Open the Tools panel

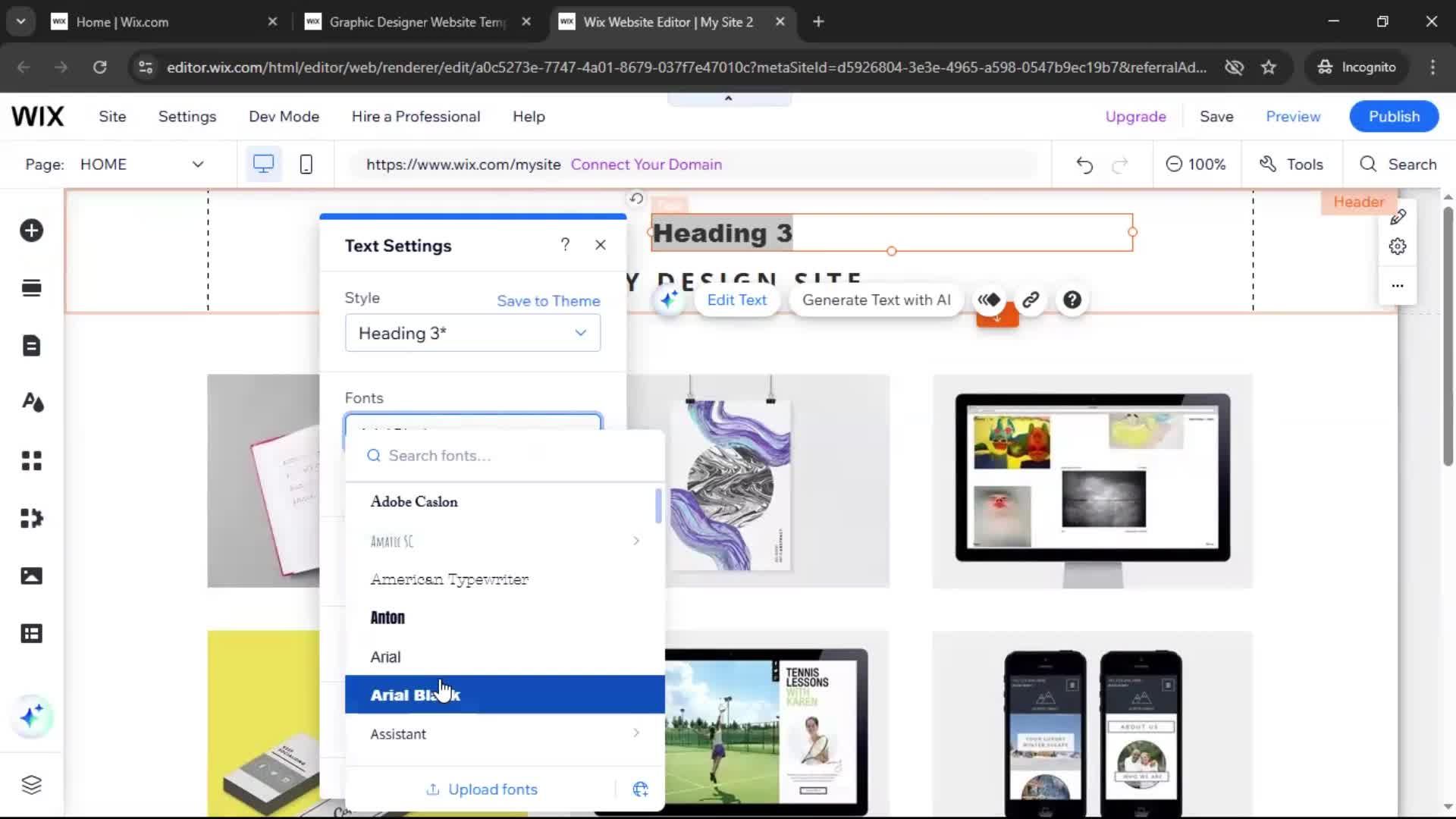click(x=1291, y=165)
